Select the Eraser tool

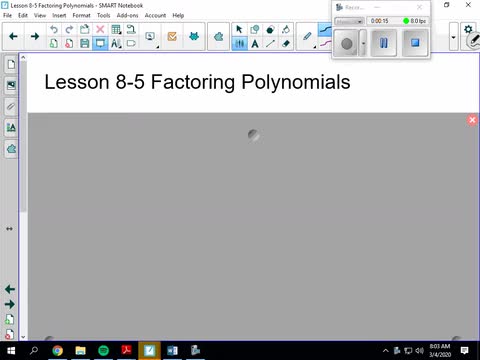[286, 43]
